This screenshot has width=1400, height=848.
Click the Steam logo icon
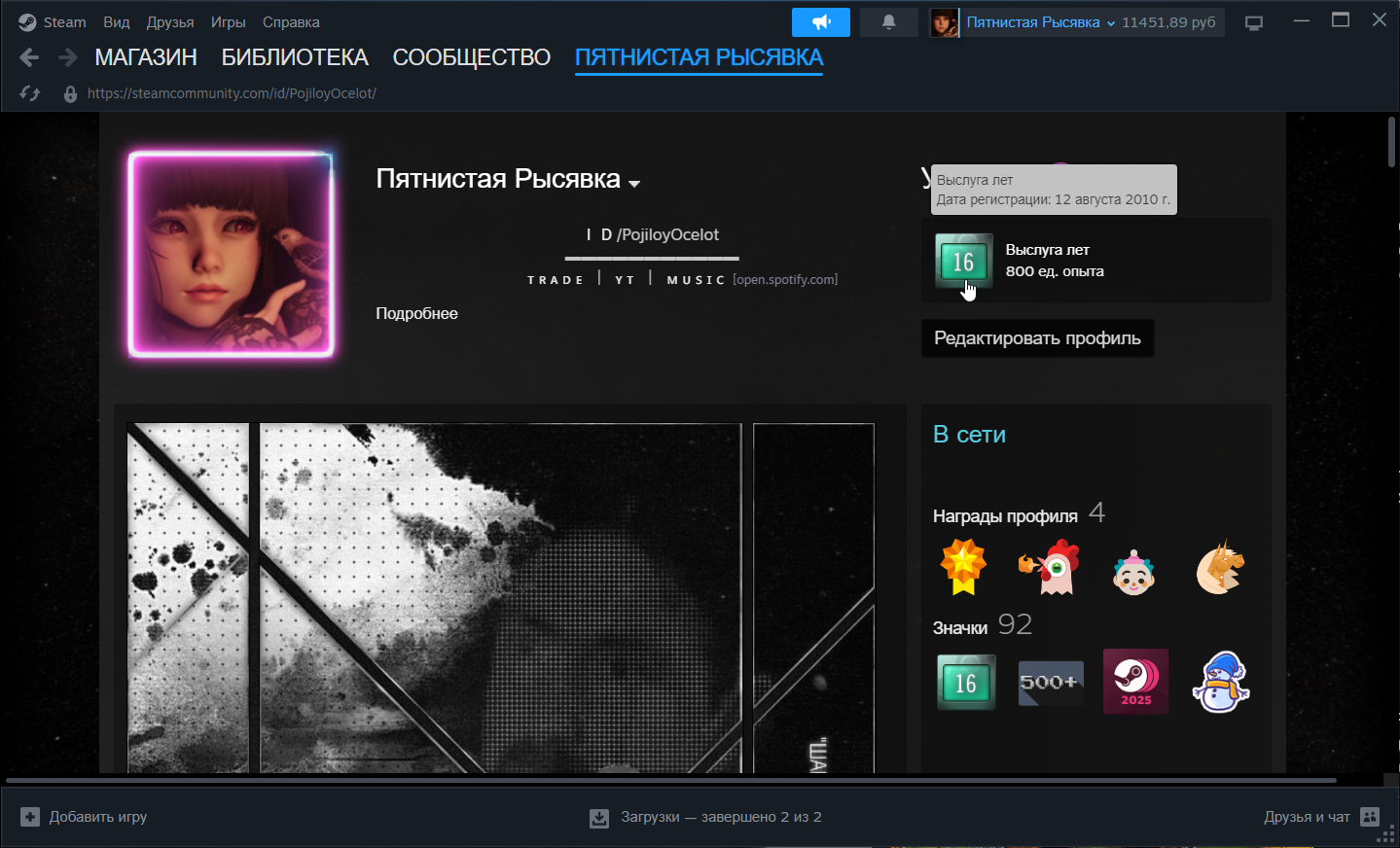click(x=27, y=22)
